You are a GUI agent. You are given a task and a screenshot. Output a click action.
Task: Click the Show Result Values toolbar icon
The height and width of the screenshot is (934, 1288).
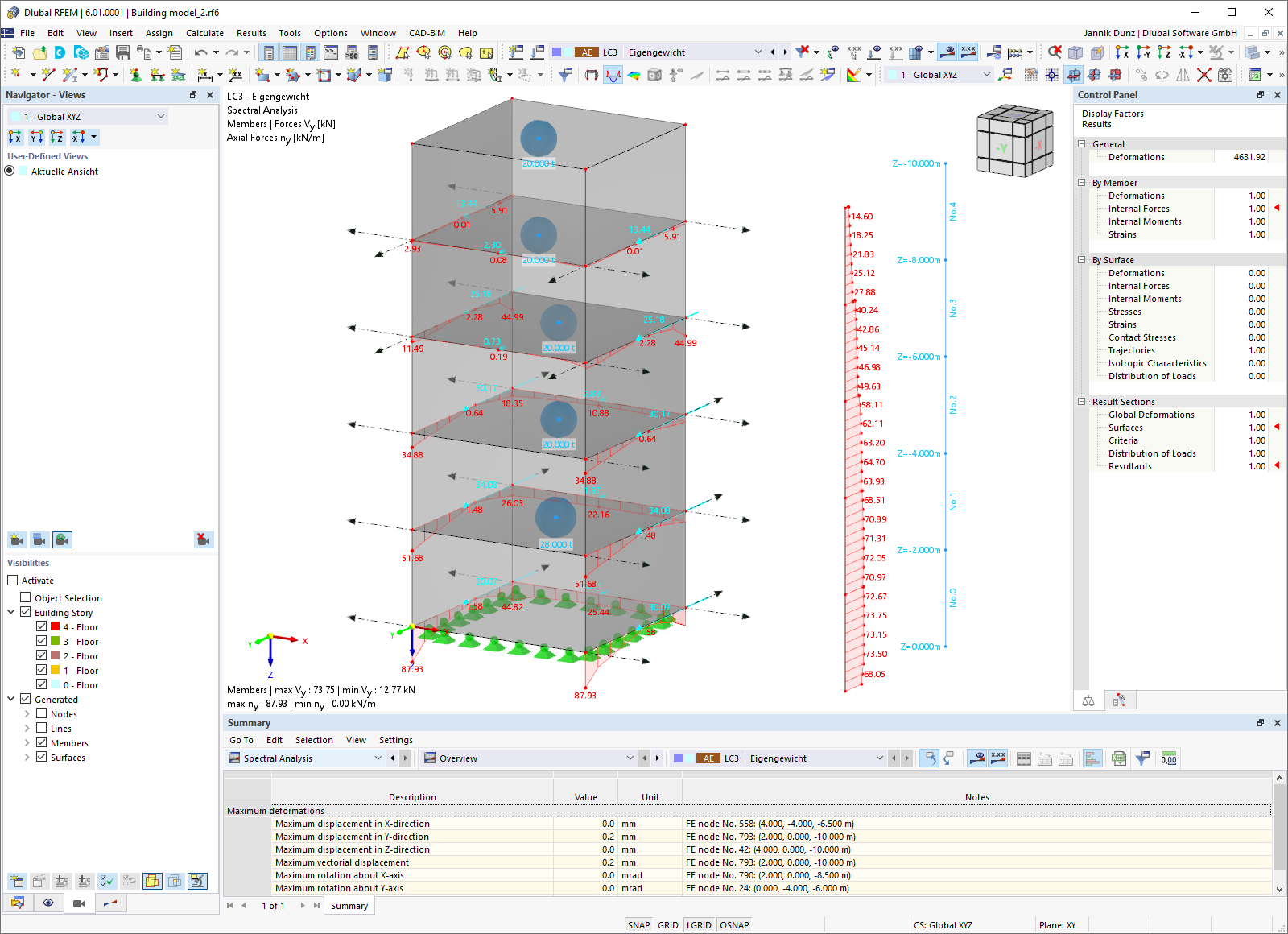968,52
